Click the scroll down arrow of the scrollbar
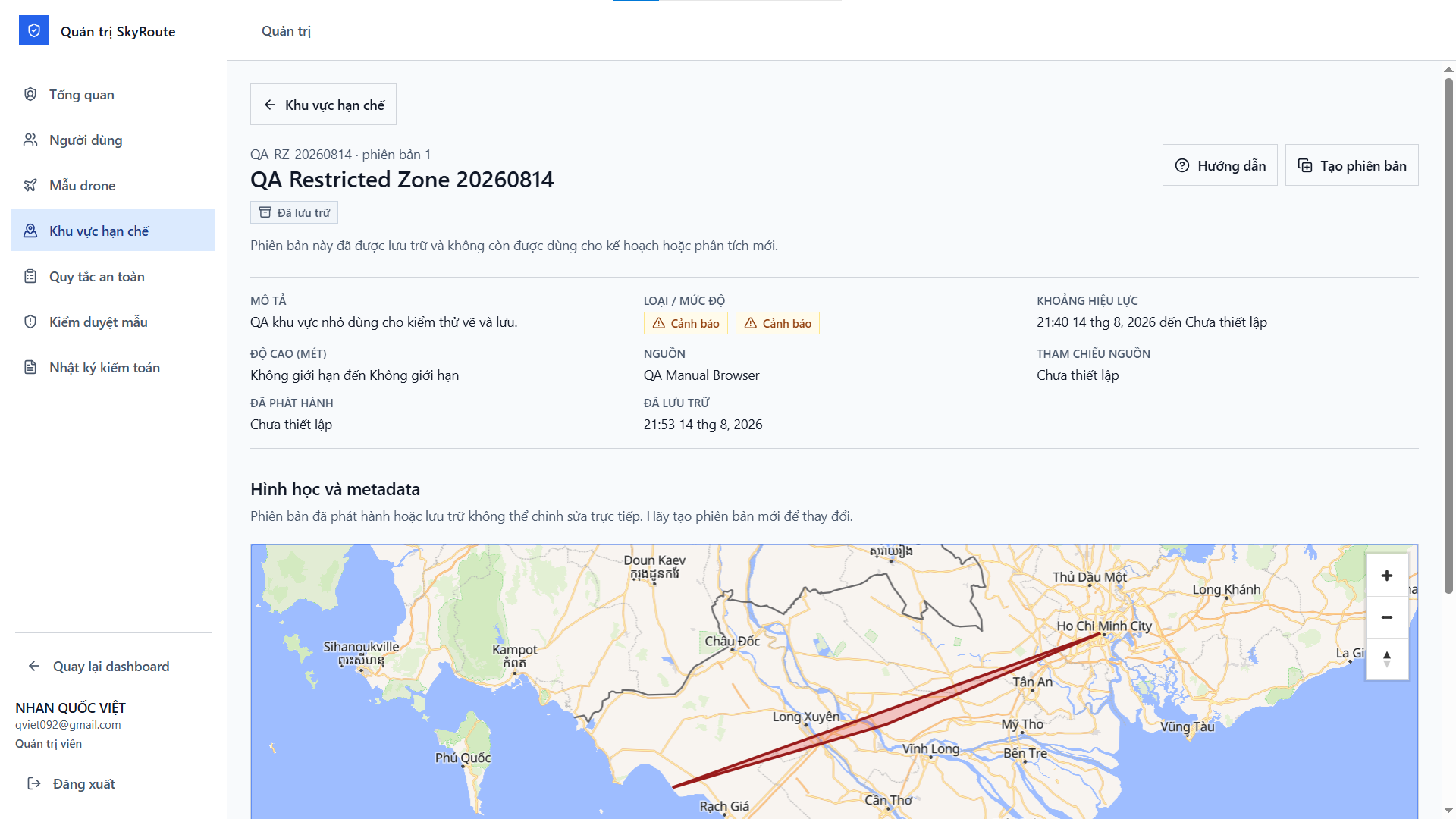Image resolution: width=1456 pixels, height=819 pixels. [1448, 811]
